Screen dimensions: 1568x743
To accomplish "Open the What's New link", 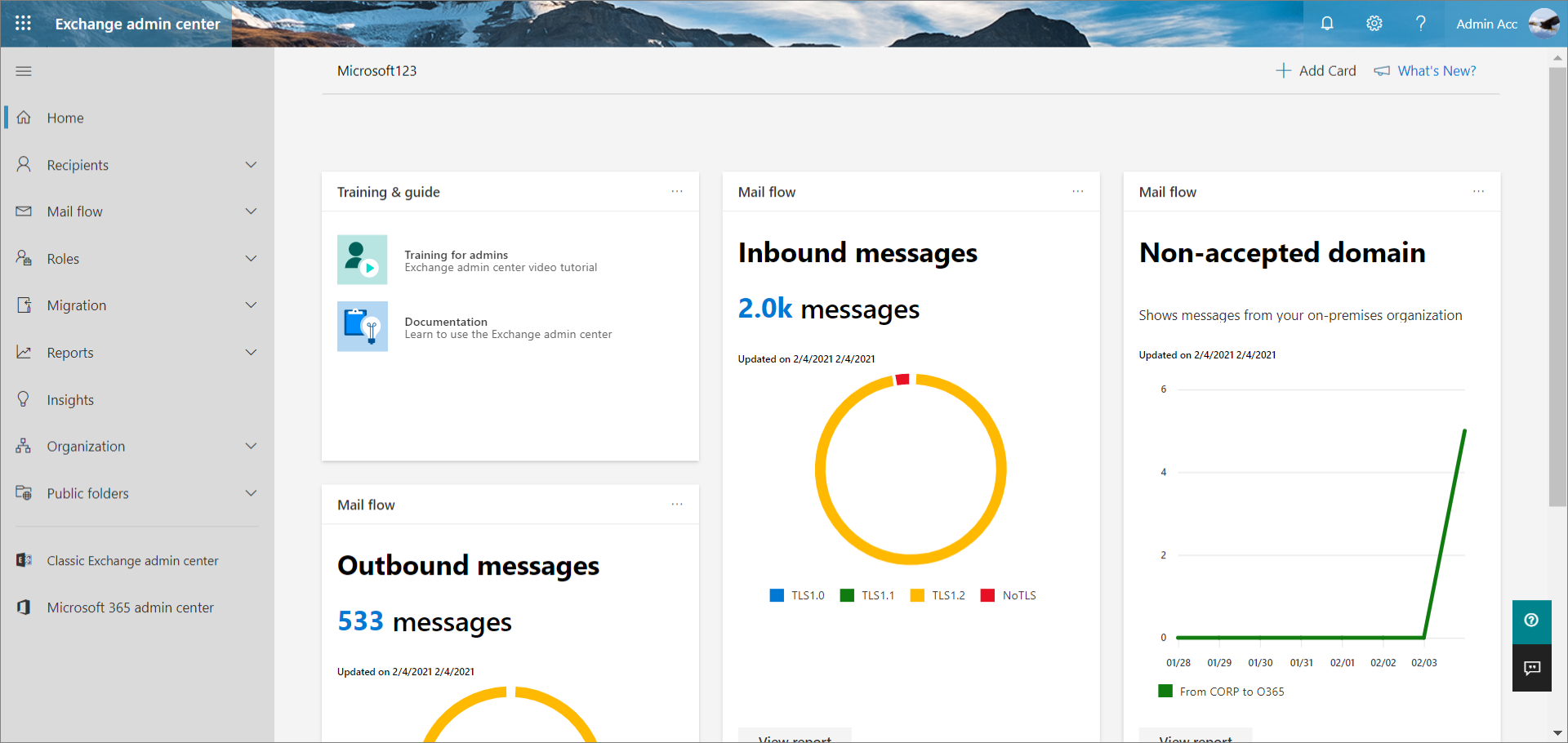I will 1436,70.
